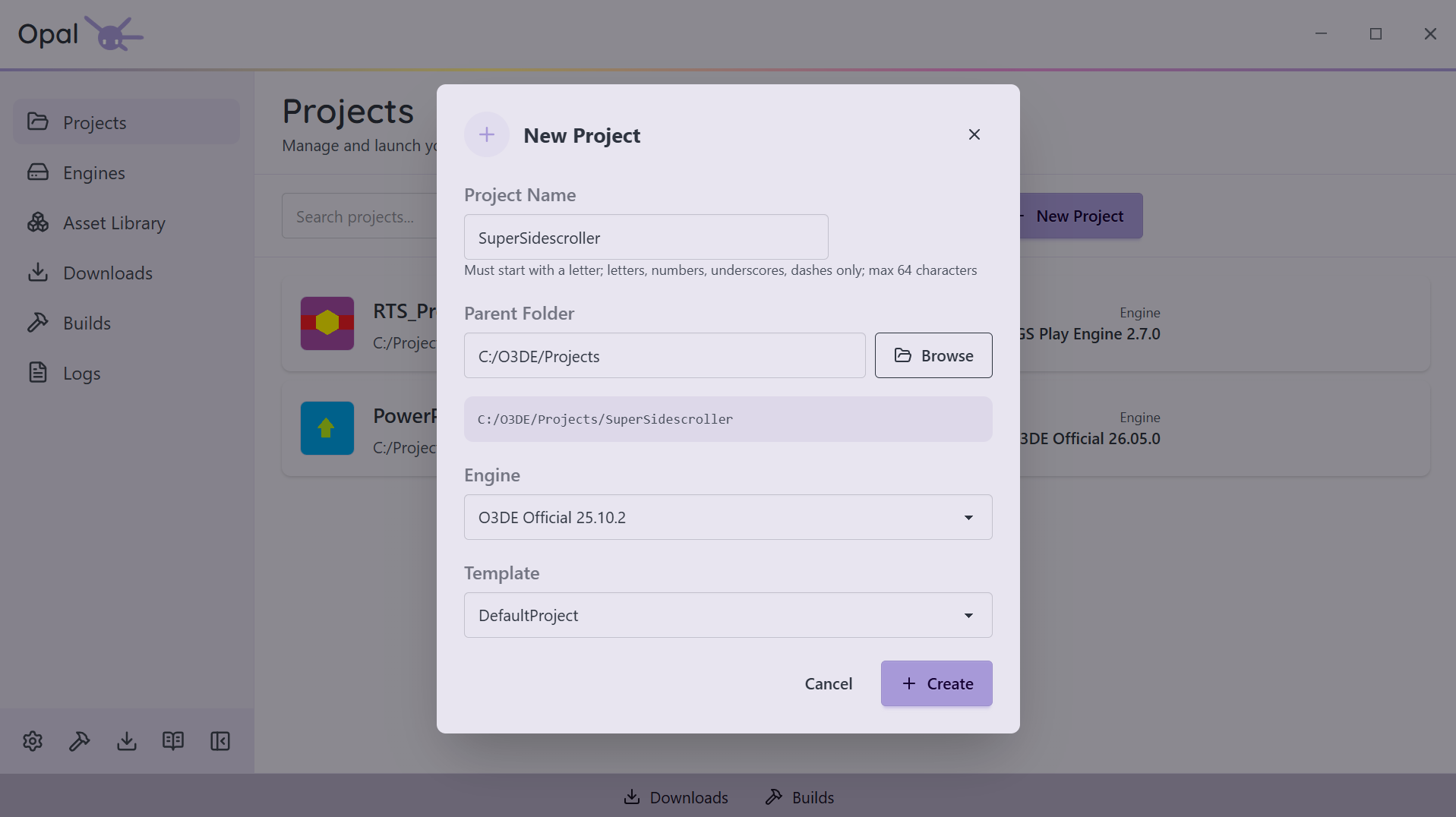Click the full path preview C:/O3DE/Projects/SuperSidescroller
The width and height of the screenshot is (1456, 817).
[x=728, y=419]
